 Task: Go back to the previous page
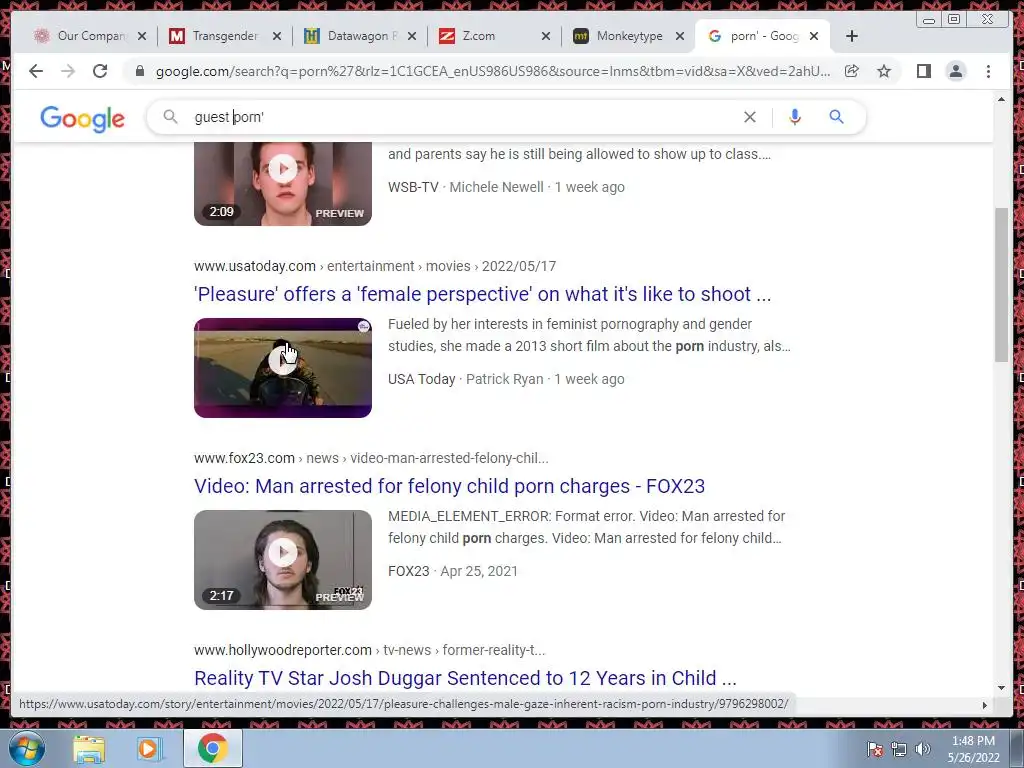click(x=36, y=71)
